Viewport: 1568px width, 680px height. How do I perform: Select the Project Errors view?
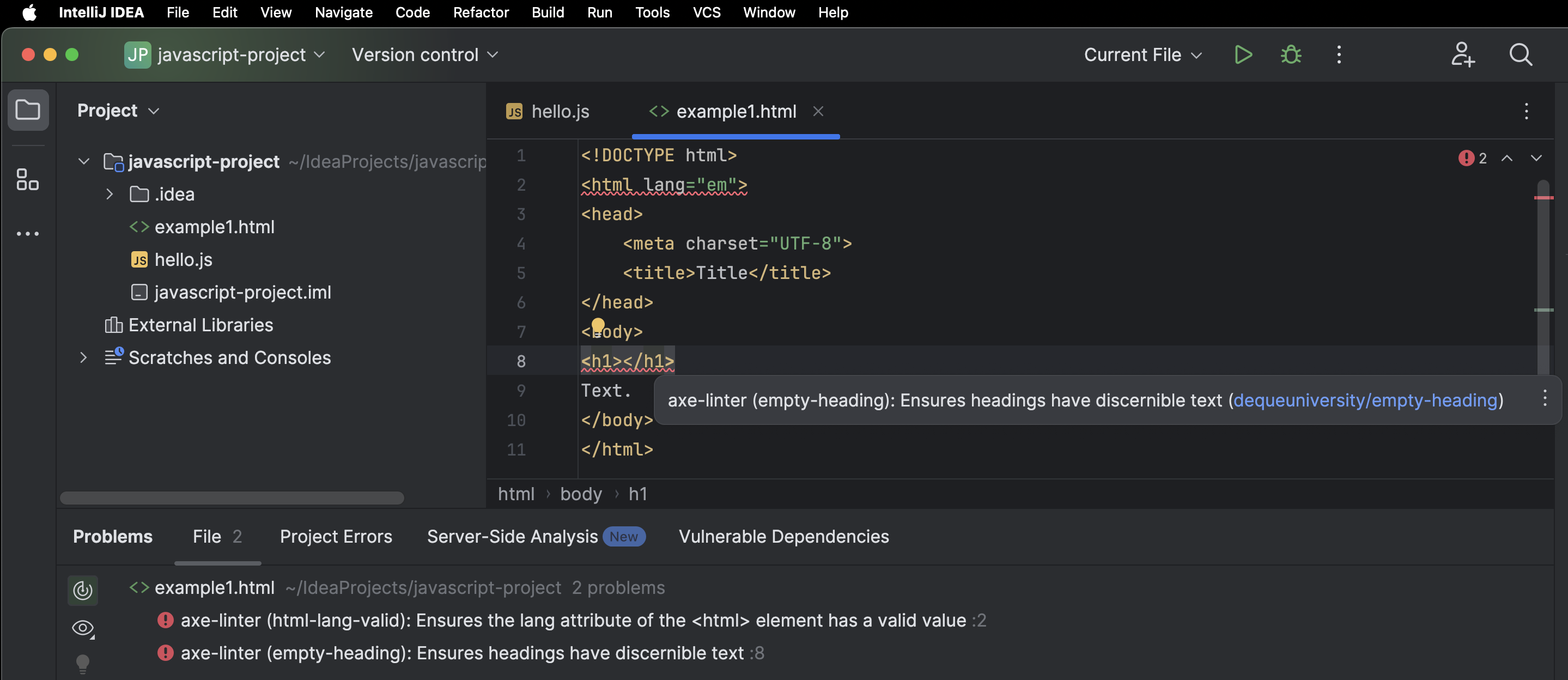(336, 536)
